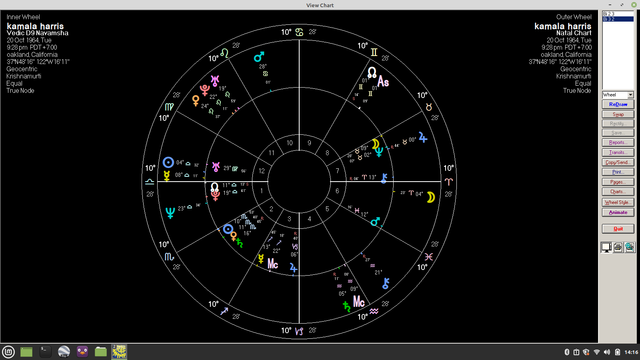Viewport: 640px width, 360px height.
Task: Click house number 1 in the inner ring
Action: coord(262,191)
